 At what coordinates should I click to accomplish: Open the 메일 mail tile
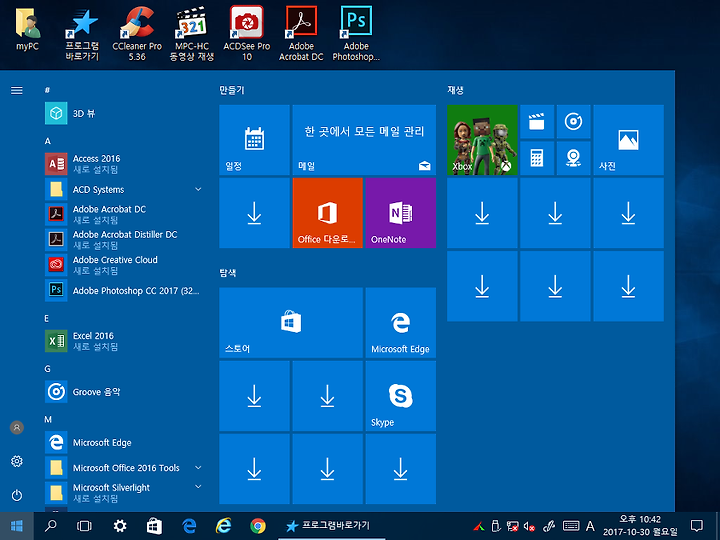pos(364,140)
